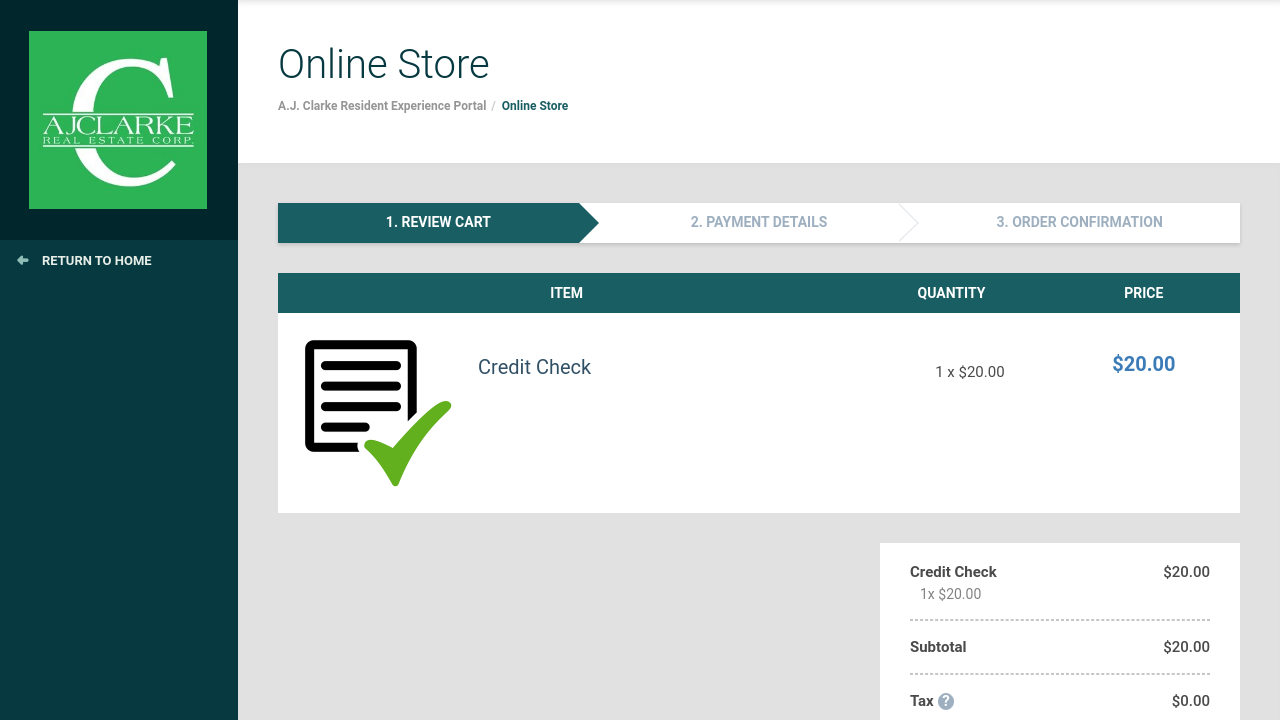Image resolution: width=1280 pixels, height=720 pixels.
Task: Click the 1 x $20.00 quantity text
Action: [969, 372]
